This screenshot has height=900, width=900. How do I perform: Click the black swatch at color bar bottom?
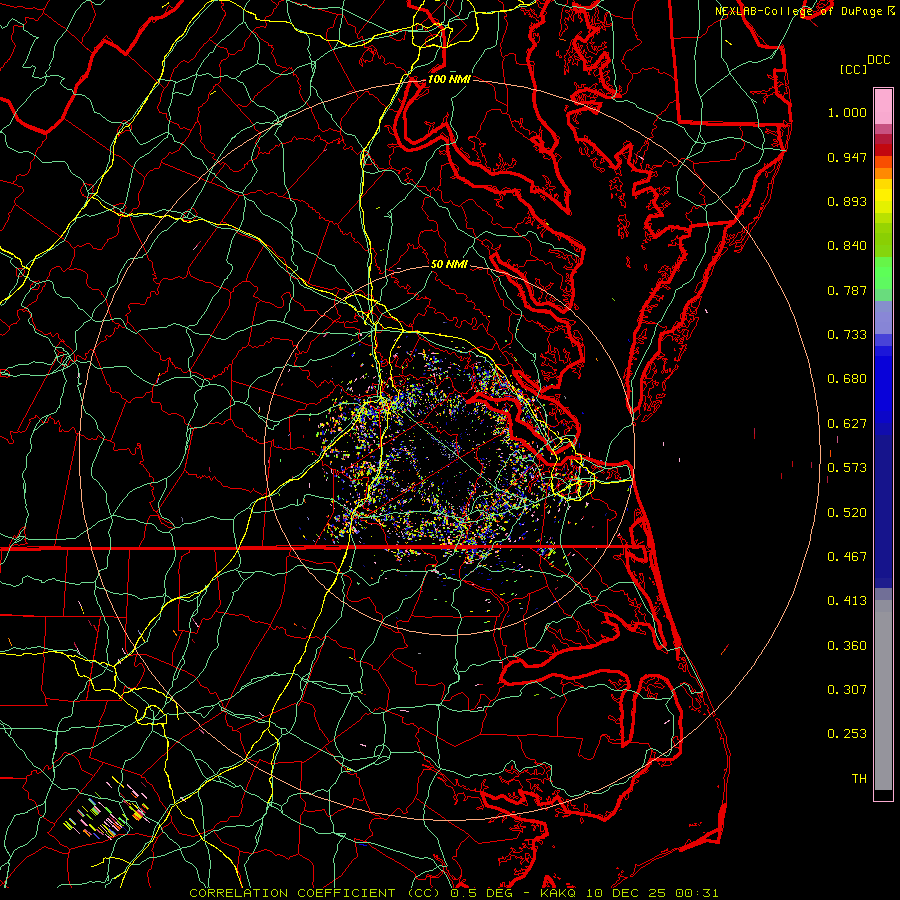[883, 794]
